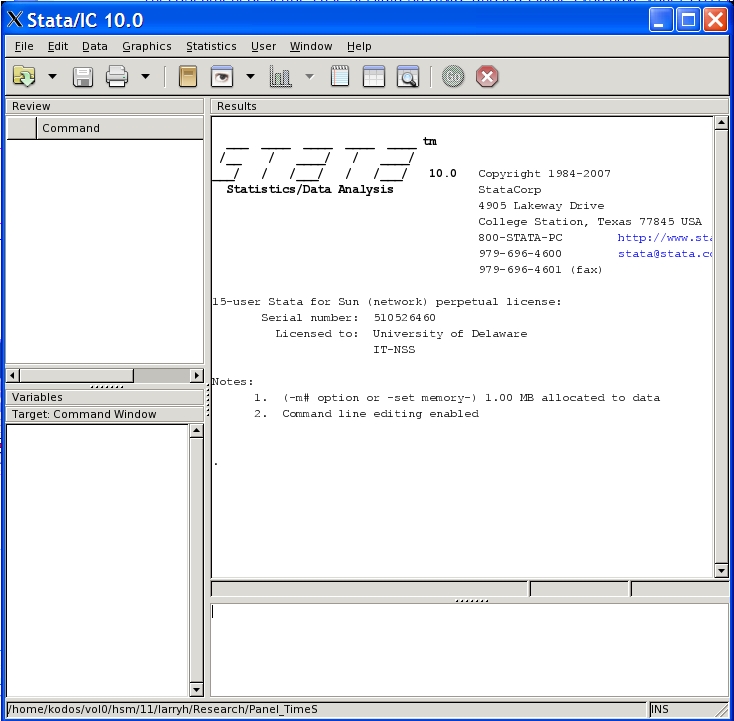This screenshot has height=721, width=734.
Task: Expand the dropdown arrow beside Open icon
Action: click(x=52, y=77)
